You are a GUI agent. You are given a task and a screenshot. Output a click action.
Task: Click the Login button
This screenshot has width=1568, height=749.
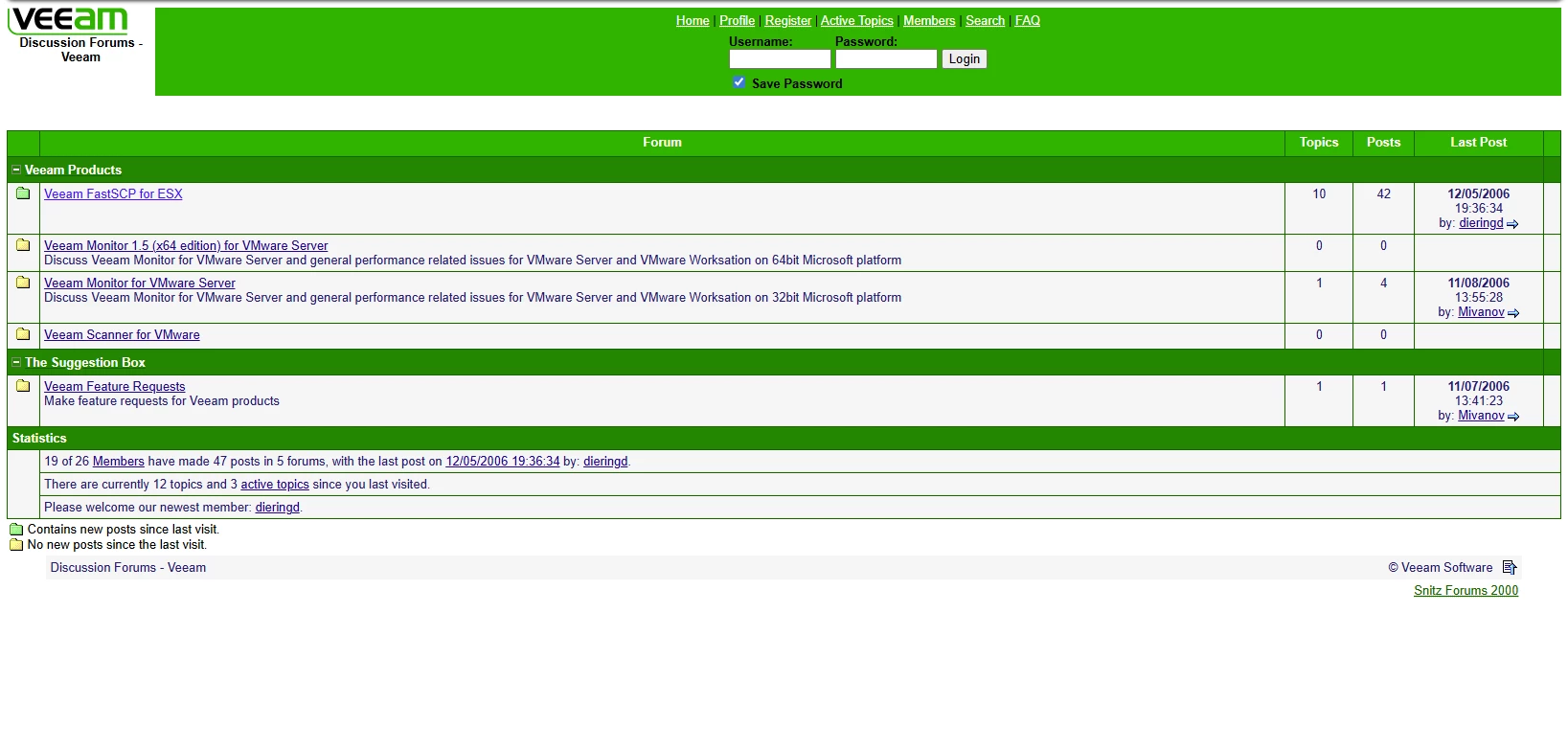pyautogui.click(x=964, y=58)
